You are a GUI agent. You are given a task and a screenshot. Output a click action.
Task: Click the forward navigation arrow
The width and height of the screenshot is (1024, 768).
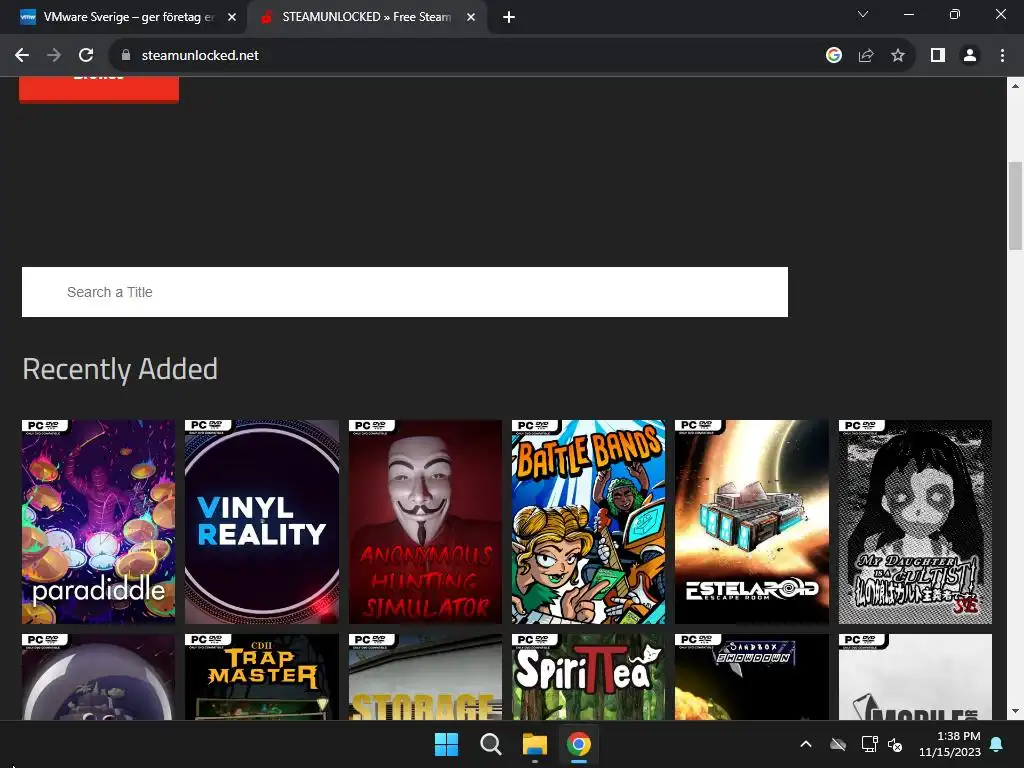(x=54, y=56)
